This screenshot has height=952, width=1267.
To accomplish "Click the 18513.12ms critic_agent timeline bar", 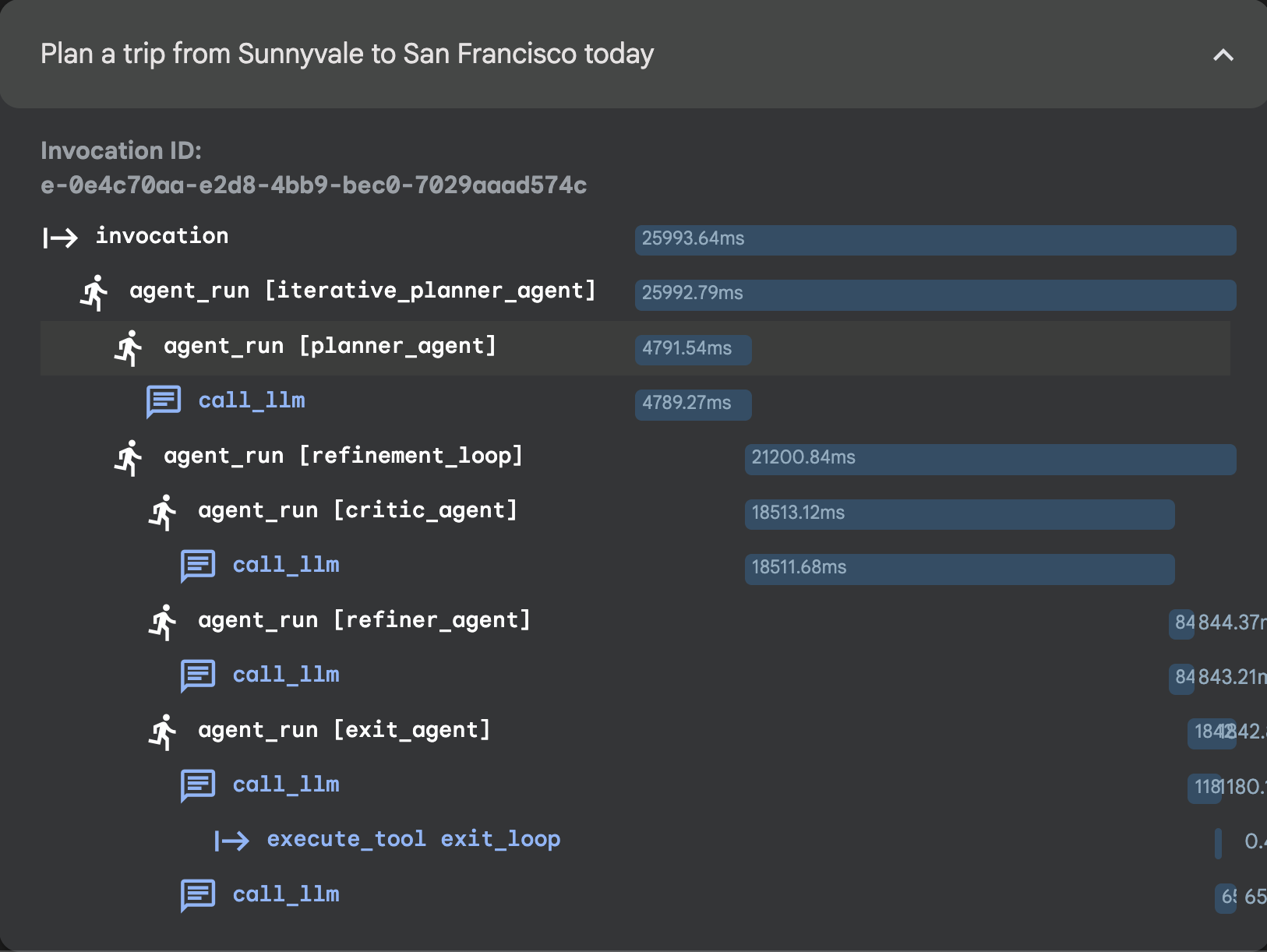I will tap(958, 513).
